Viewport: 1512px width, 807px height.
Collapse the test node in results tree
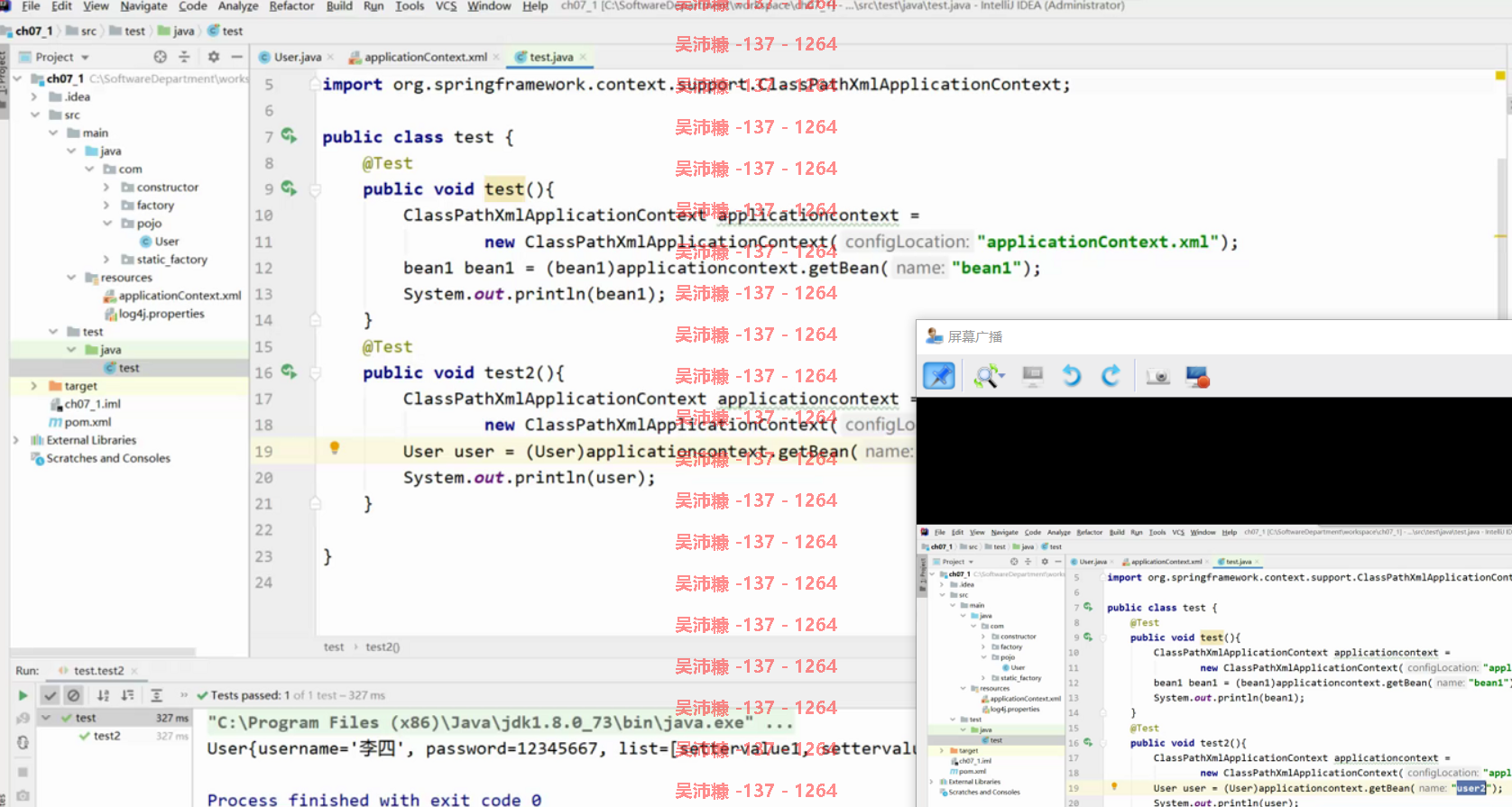pyautogui.click(x=45, y=718)
